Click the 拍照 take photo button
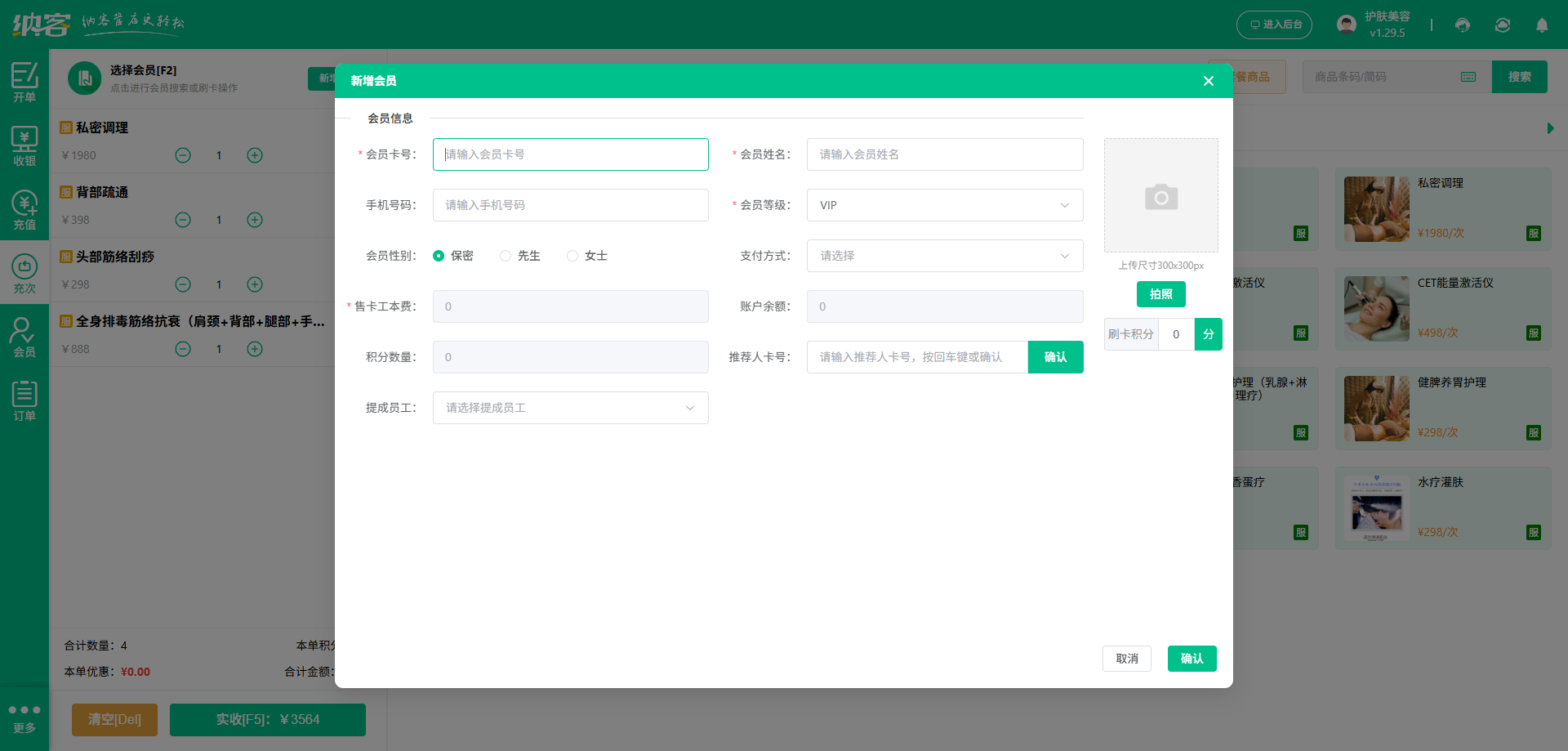Image resolution: width=1568 pixels, height=751 pixels. point(1160,294)
